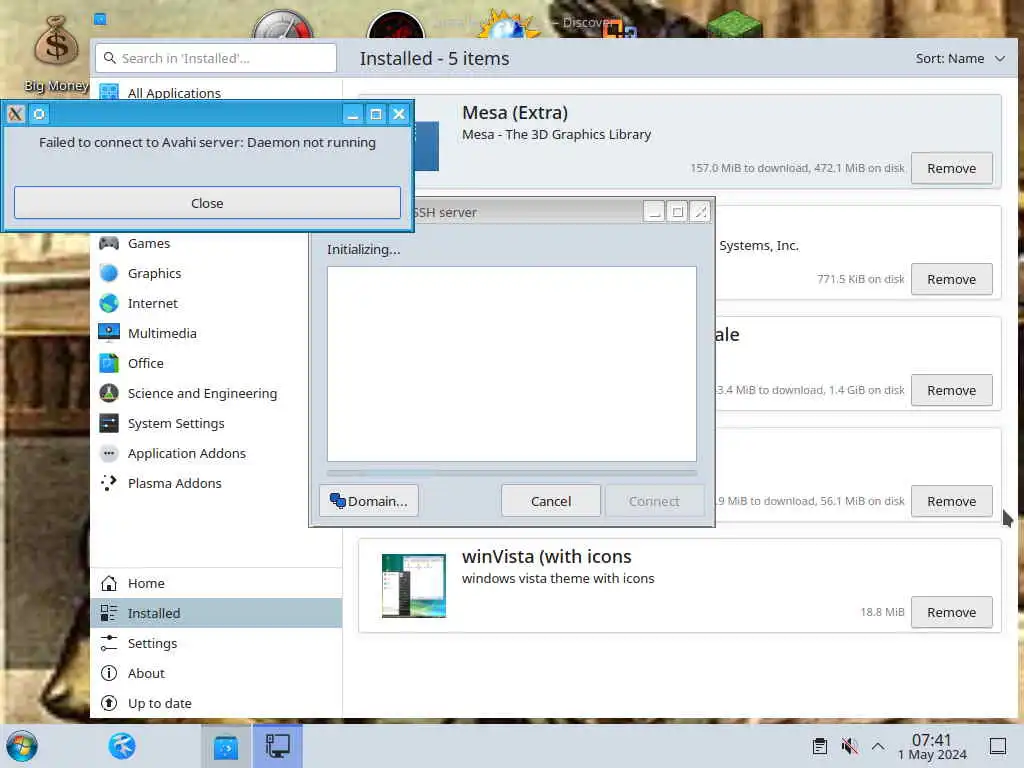Viewport: 1024px width, 768px height.
Task: Open winVista (with icons title
Action: point(547,556)
